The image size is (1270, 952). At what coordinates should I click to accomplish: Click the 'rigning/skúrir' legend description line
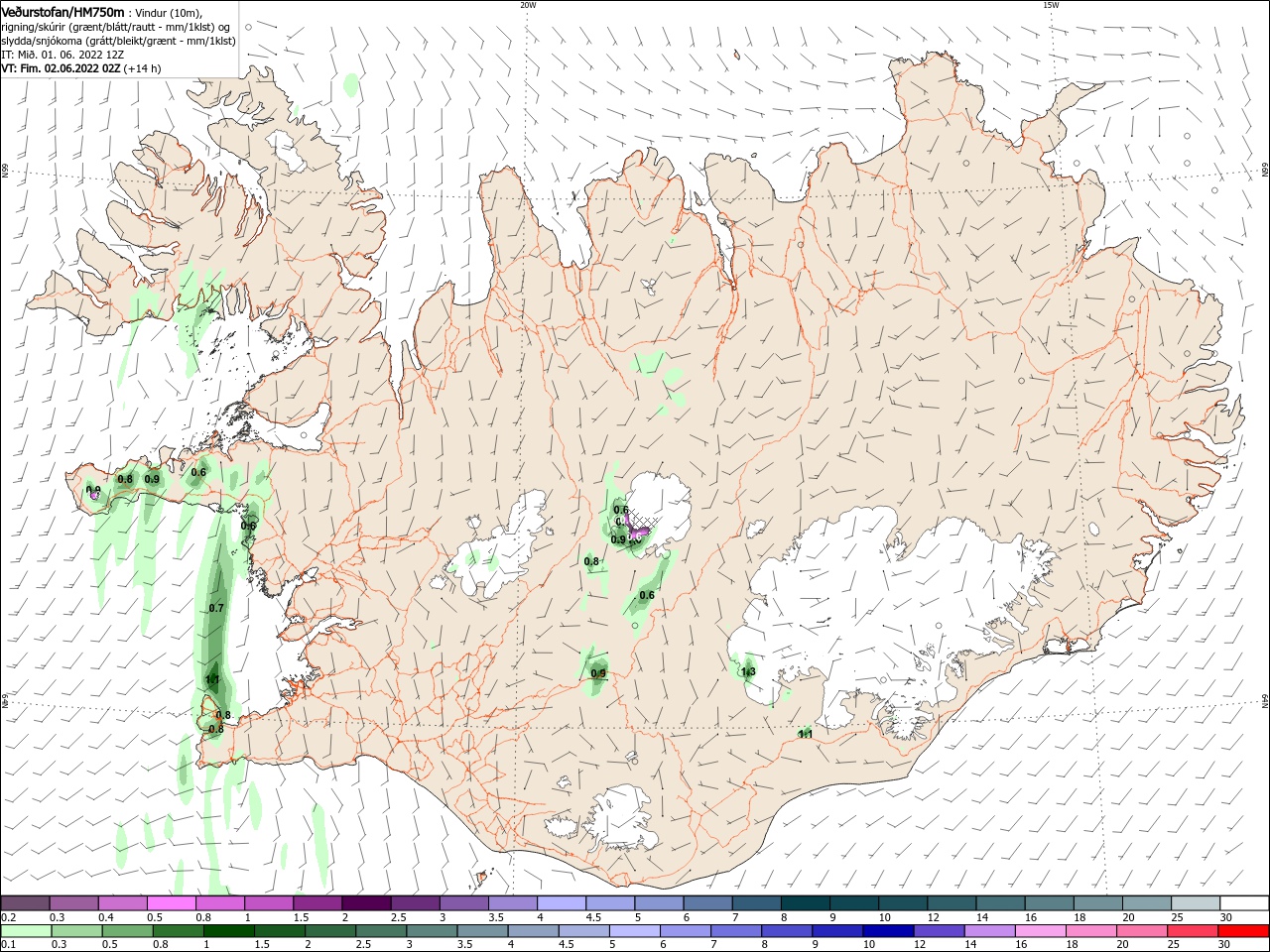[x=116, y=27]
